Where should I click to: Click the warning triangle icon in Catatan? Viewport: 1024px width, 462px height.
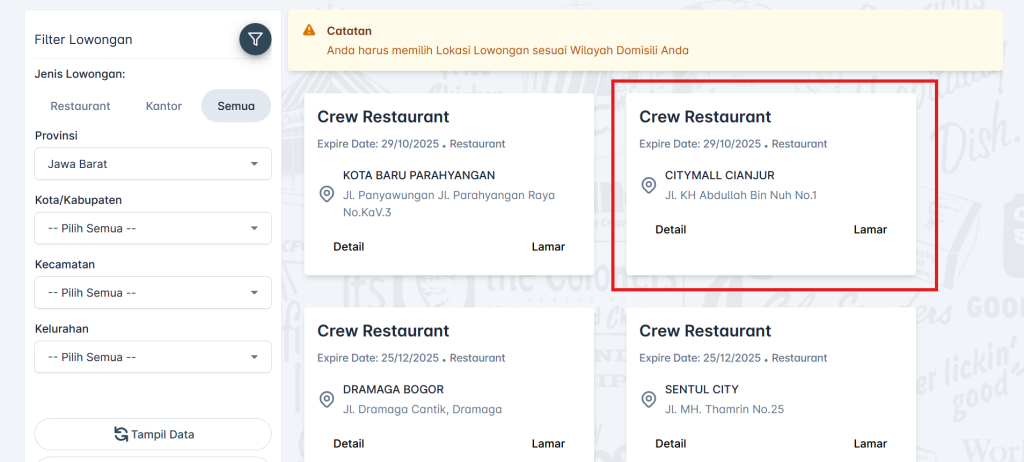[x=309, y=31]
